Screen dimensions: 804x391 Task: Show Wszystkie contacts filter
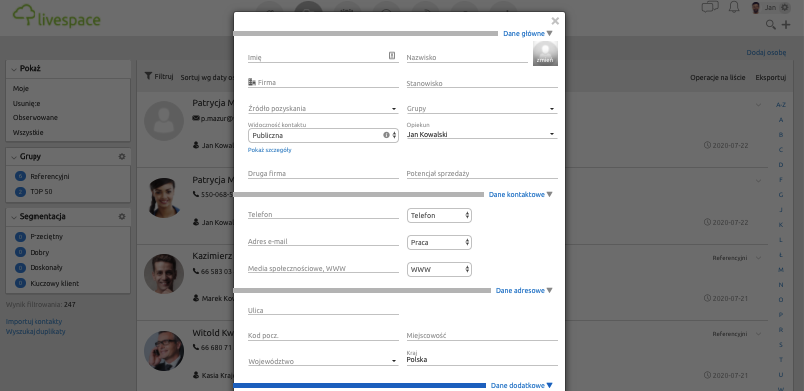28,133
